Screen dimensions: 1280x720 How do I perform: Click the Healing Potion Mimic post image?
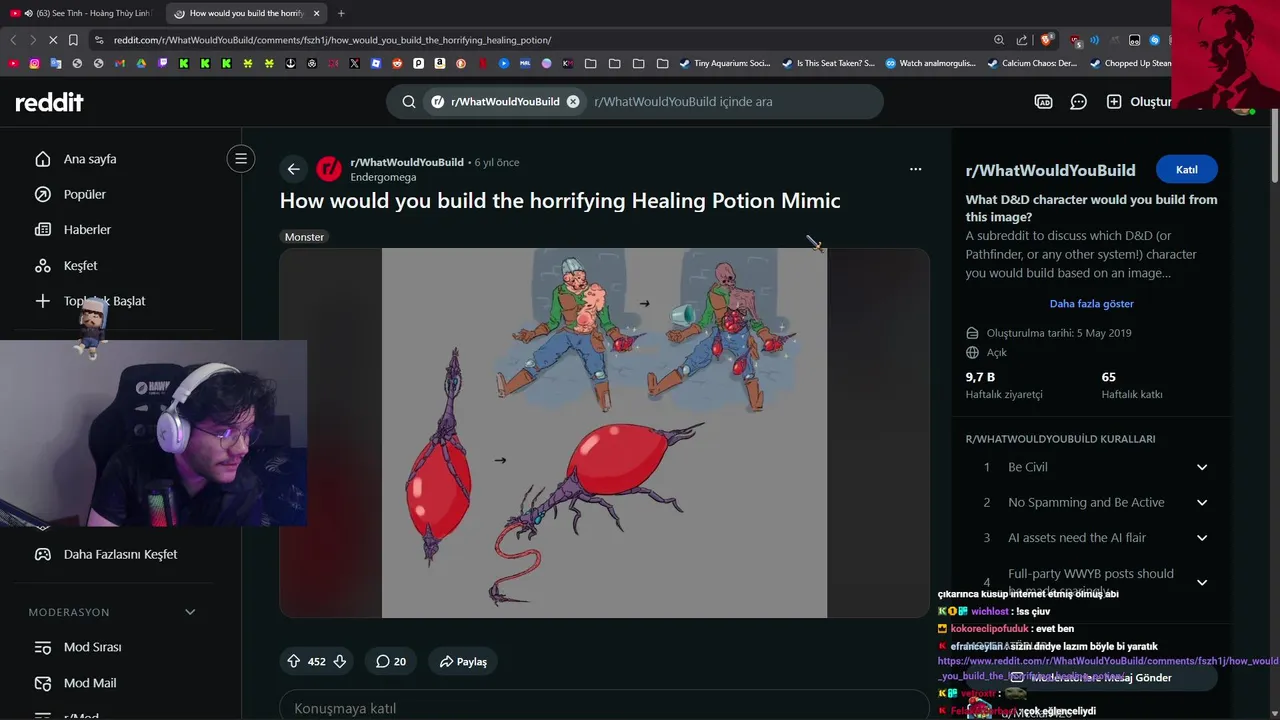pos(604,433)
